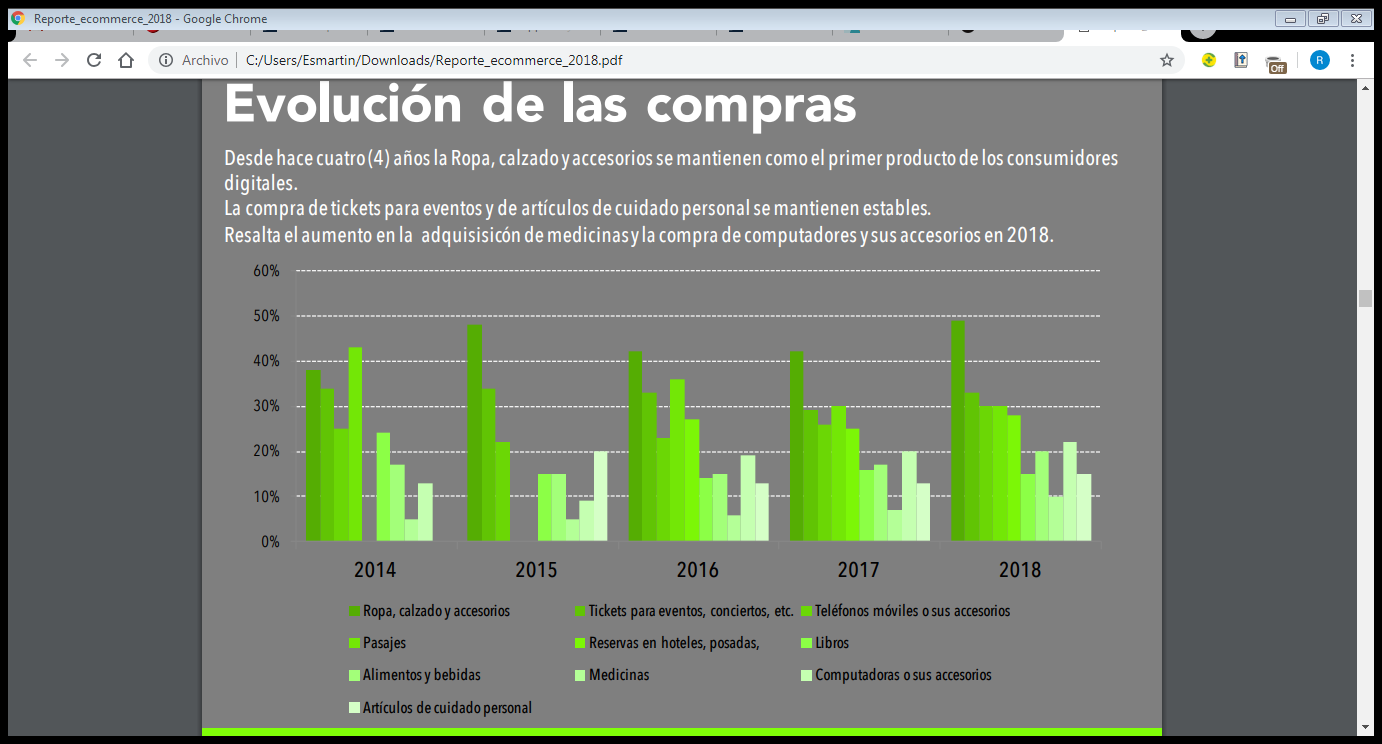Viewport: 1382px width, 744px height.
Task: Go to the Chrome home page
Action: tap(126, 60)
